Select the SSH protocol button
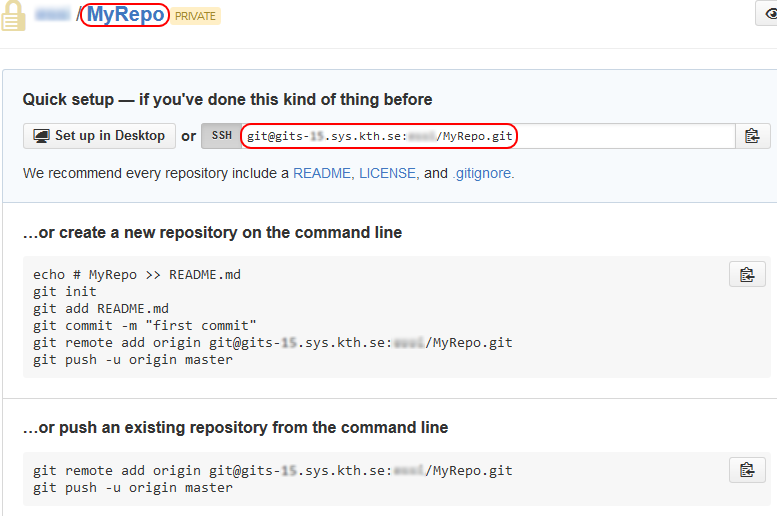Screen dimensions: 777x516 220,136
